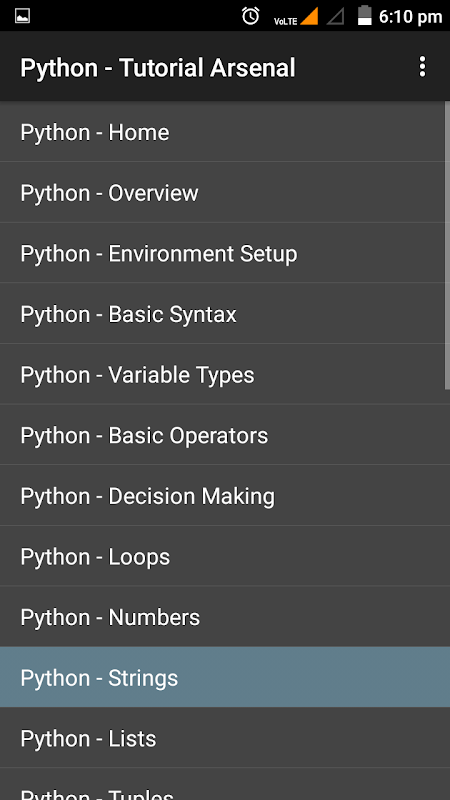Open the Python - Loops topic
The height and width of the screenshot is (800, 450).
pos(222,556)
